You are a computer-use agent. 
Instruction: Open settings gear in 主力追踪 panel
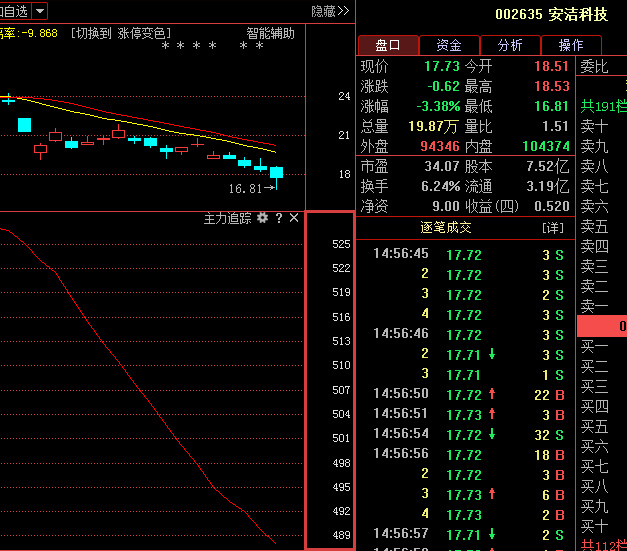pyautogui.click(x=262, y=217)
